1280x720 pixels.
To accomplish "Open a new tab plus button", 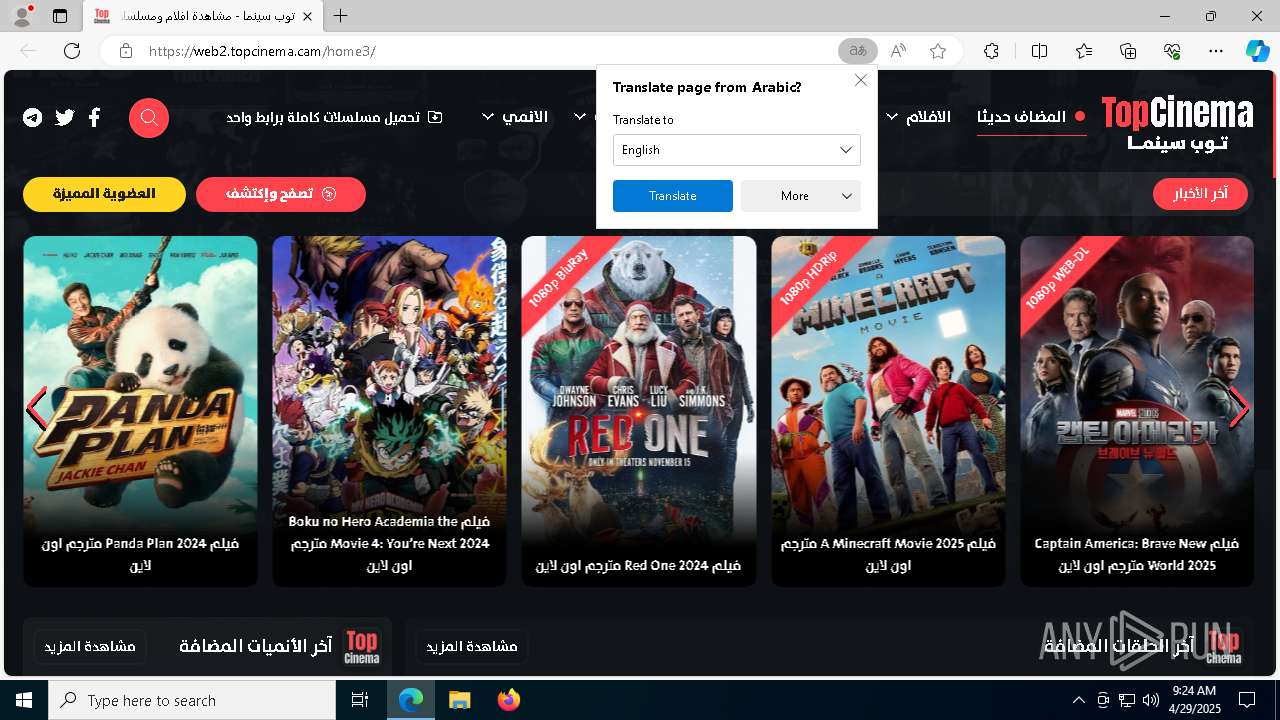I will [x=341, y=16].
